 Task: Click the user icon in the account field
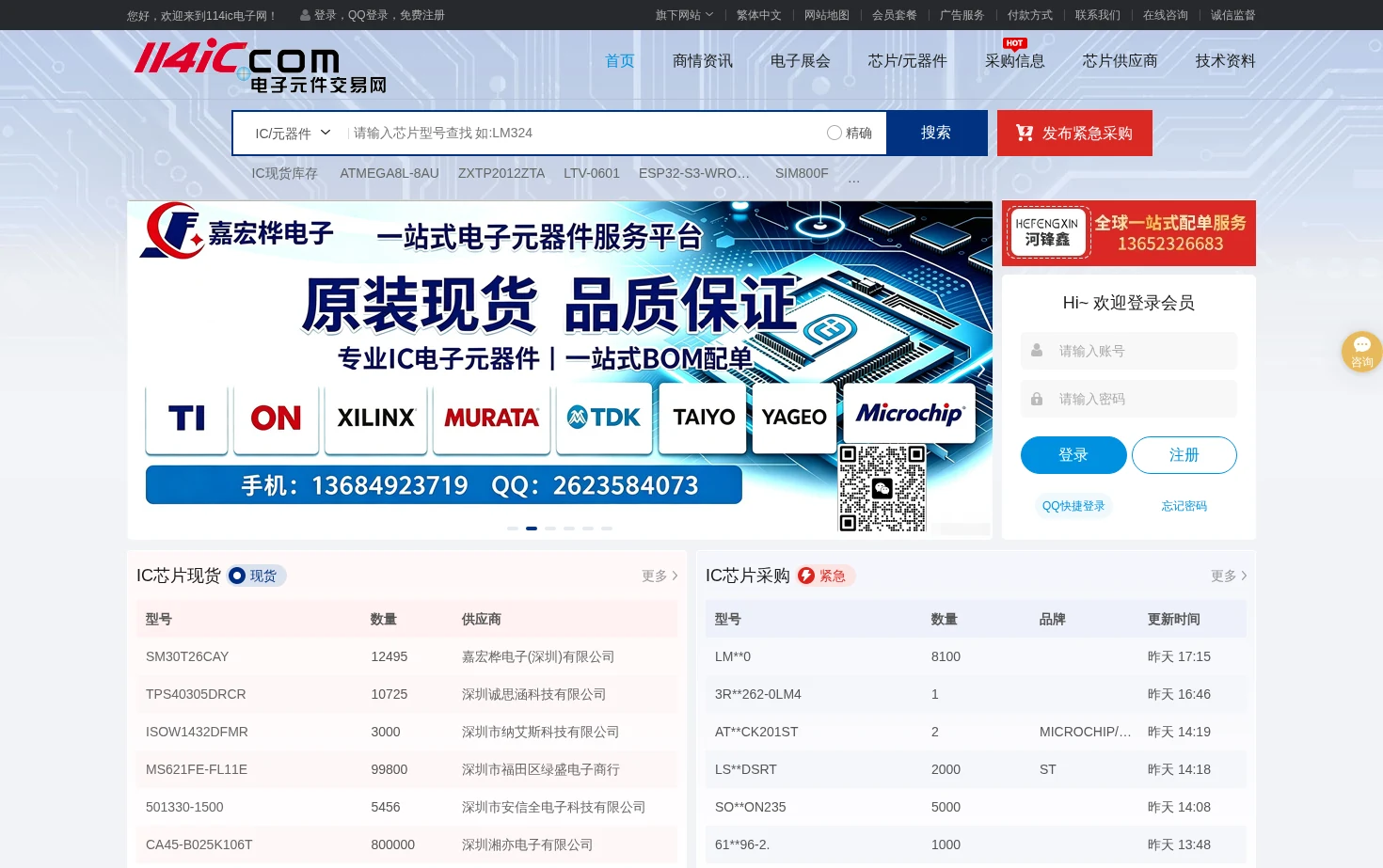(x=1037, y=351)
